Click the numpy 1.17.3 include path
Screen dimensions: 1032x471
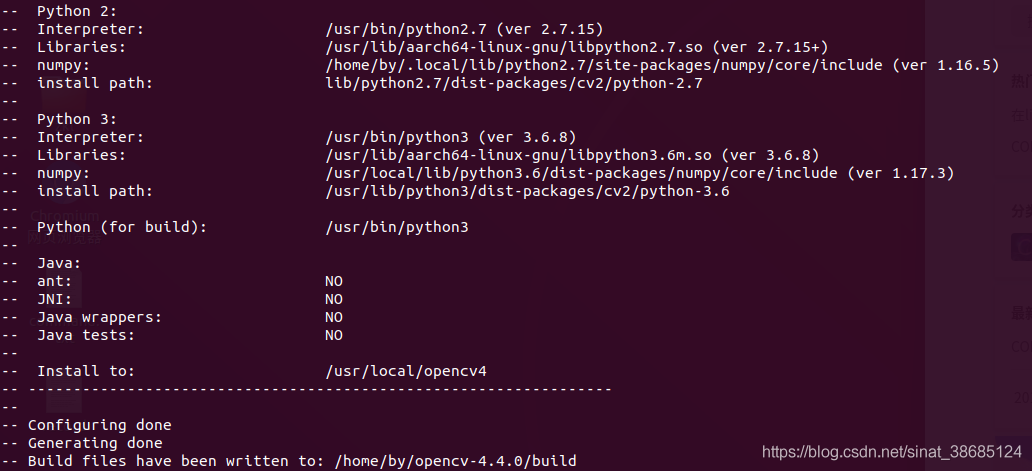581,173
